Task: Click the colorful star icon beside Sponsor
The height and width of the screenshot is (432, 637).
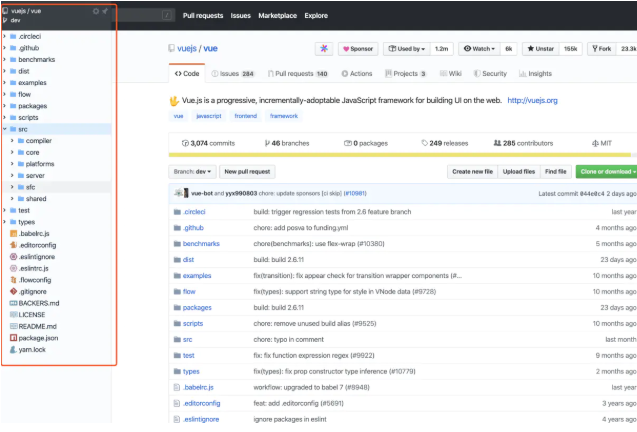Action: click(324, 49)
